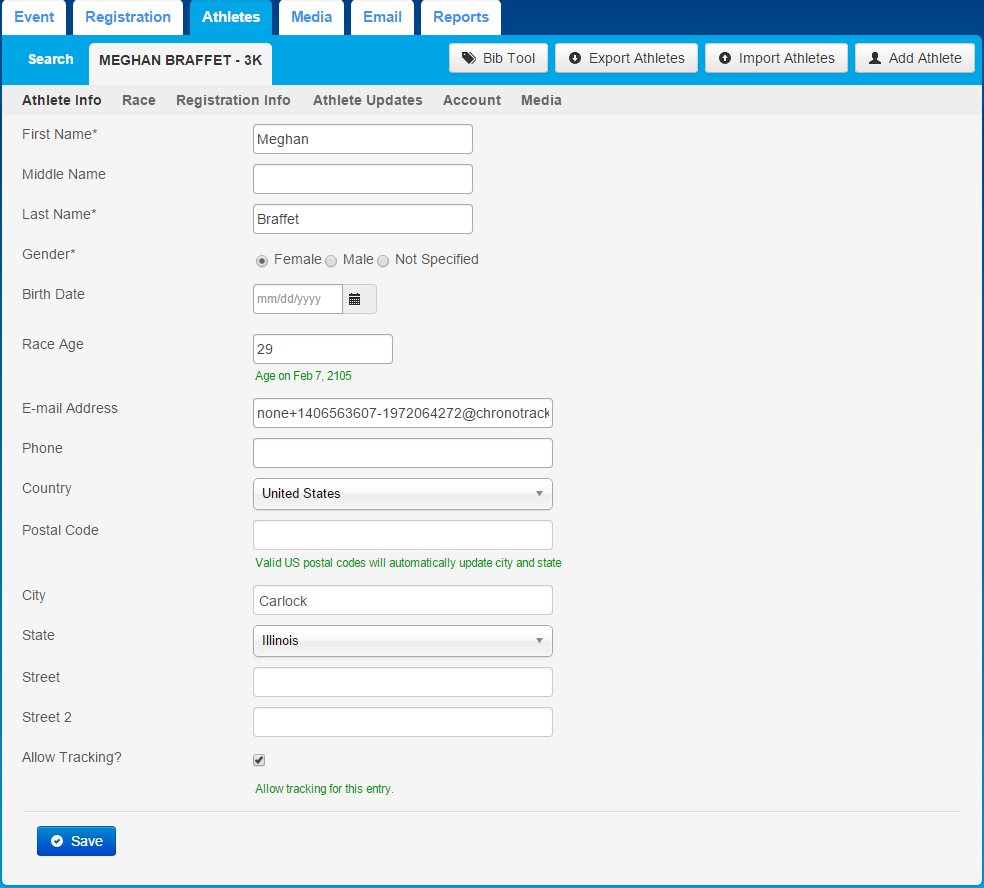984x888 pixels.
Task: Click the Race Age field
Action: coord(323,349)
